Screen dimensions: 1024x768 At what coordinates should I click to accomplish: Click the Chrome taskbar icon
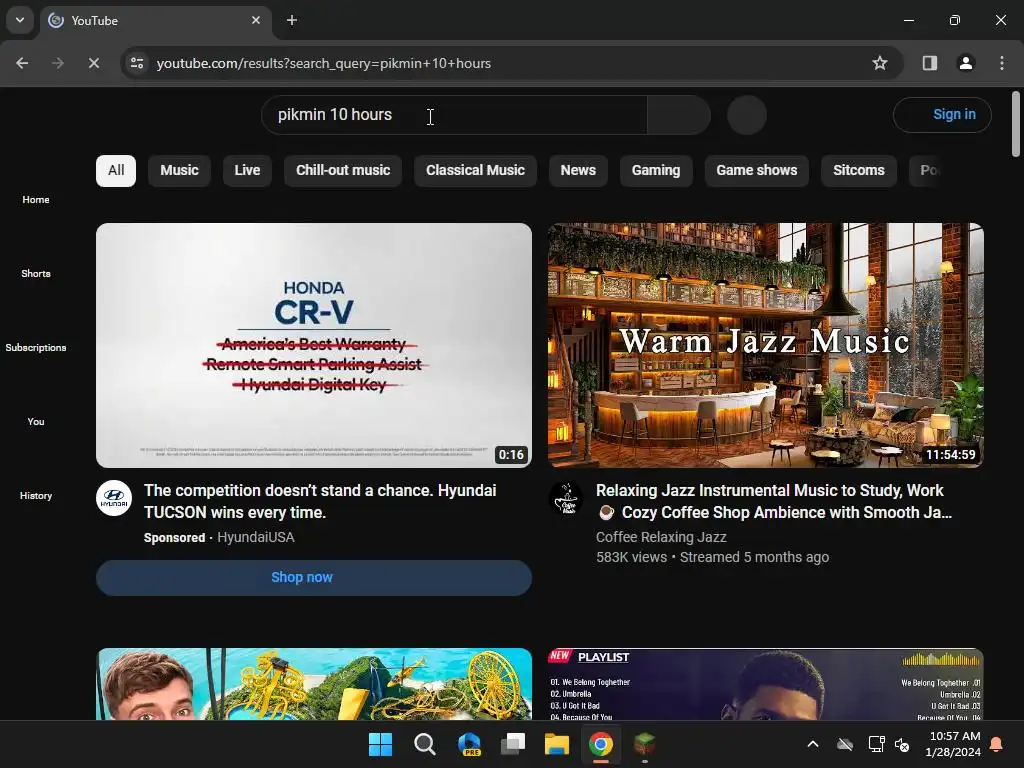coord(601,744)
